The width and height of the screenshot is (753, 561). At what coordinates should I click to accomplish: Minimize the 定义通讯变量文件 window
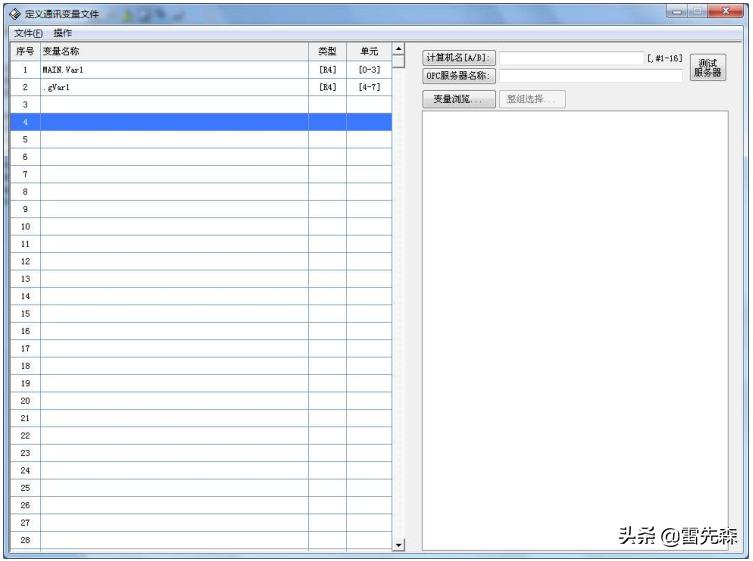(x=677, y=12)
